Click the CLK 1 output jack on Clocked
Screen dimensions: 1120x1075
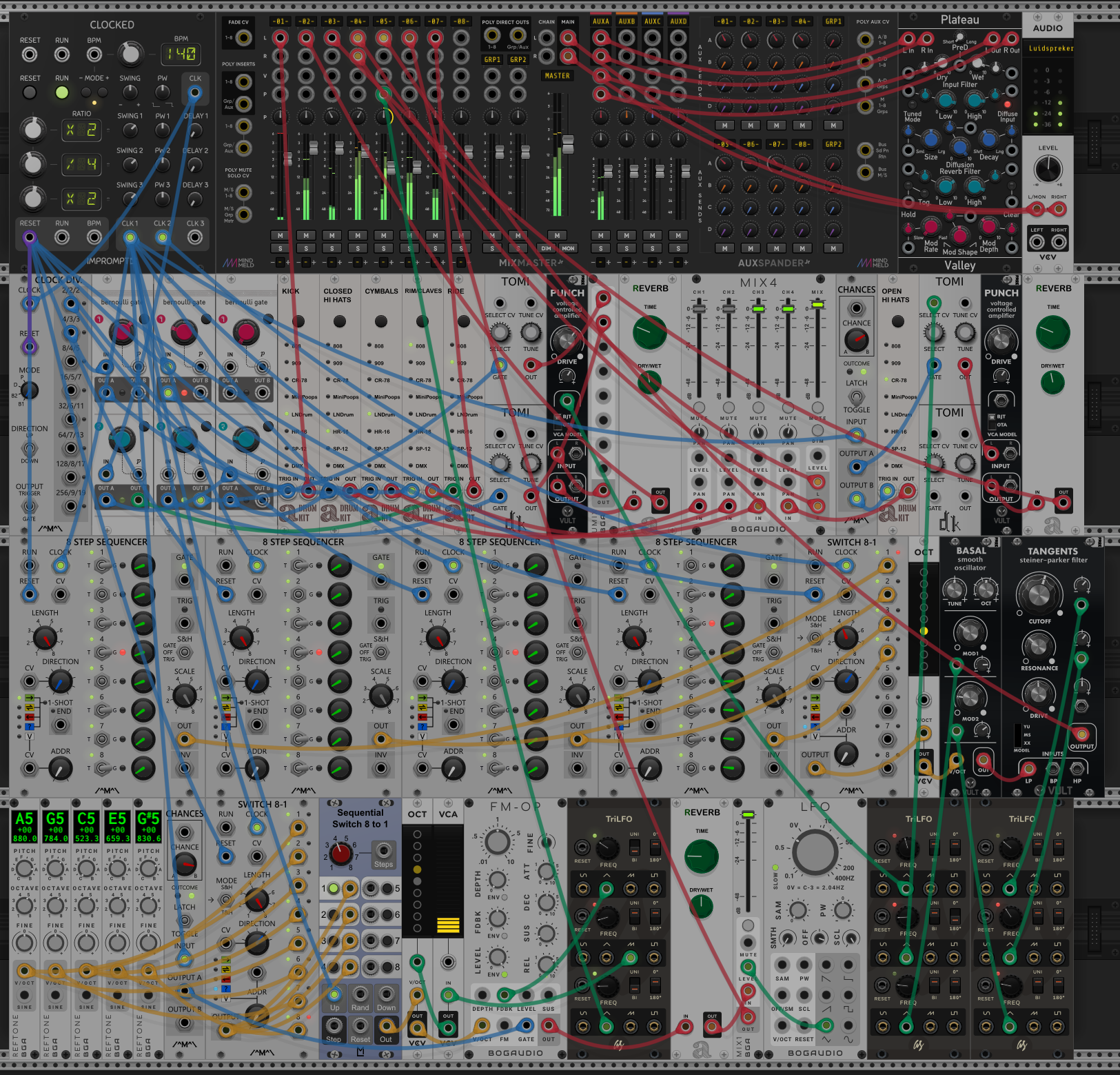[130, 237]
